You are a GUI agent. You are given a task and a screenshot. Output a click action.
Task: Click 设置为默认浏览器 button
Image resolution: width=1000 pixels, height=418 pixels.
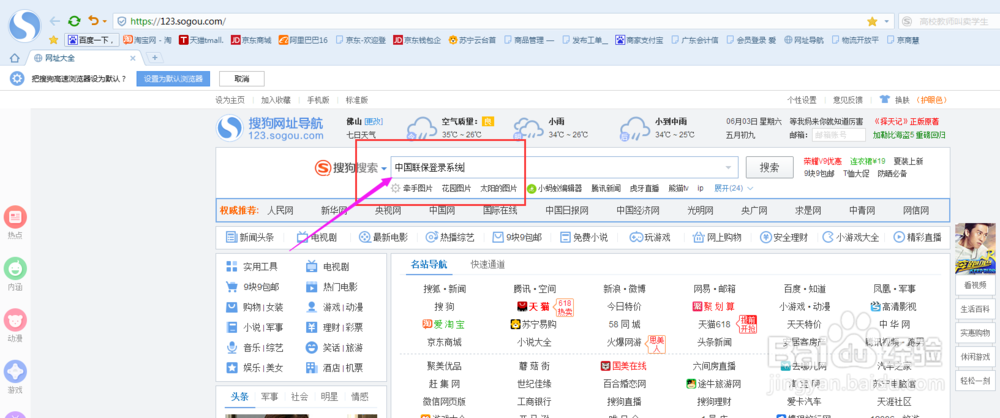[x=172, y=78]
